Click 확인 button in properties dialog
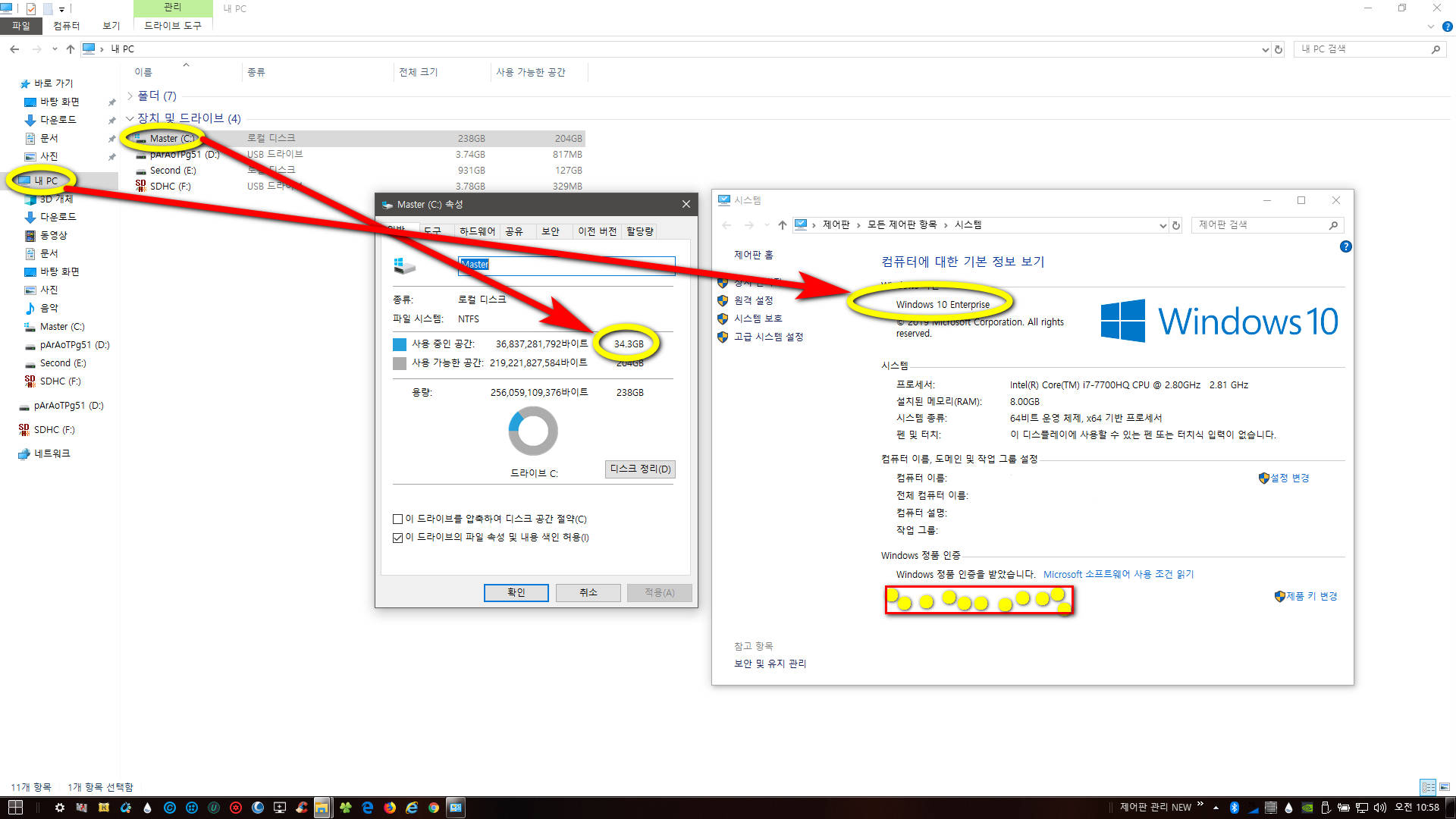 coord(516,592)
